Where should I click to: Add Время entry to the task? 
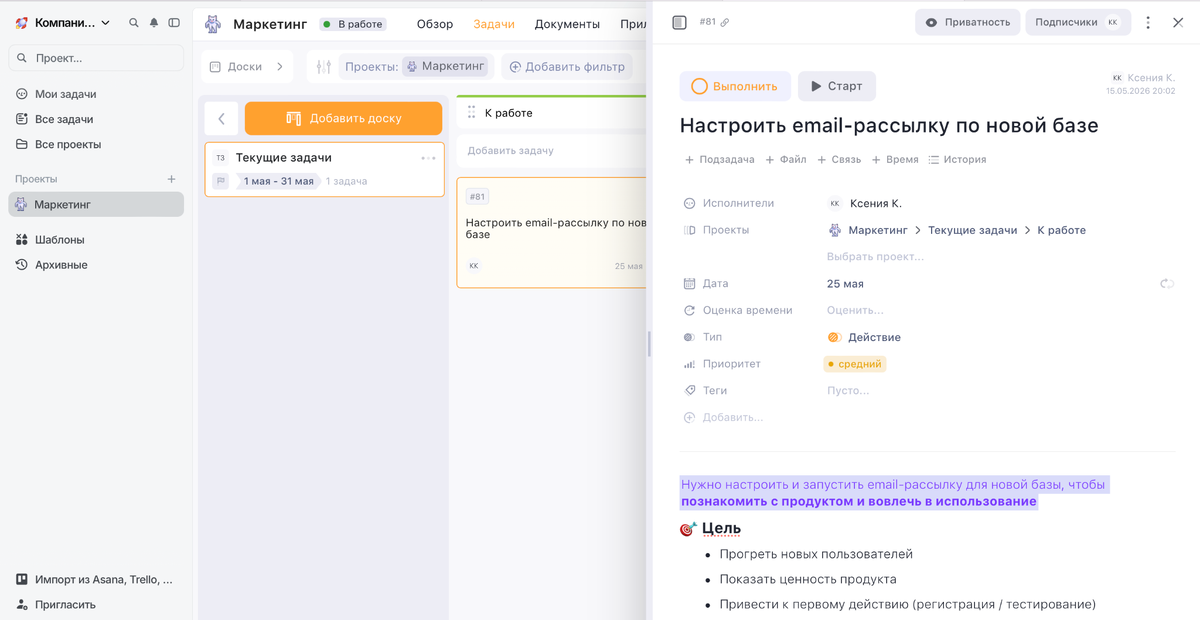[x=895, y=159]
